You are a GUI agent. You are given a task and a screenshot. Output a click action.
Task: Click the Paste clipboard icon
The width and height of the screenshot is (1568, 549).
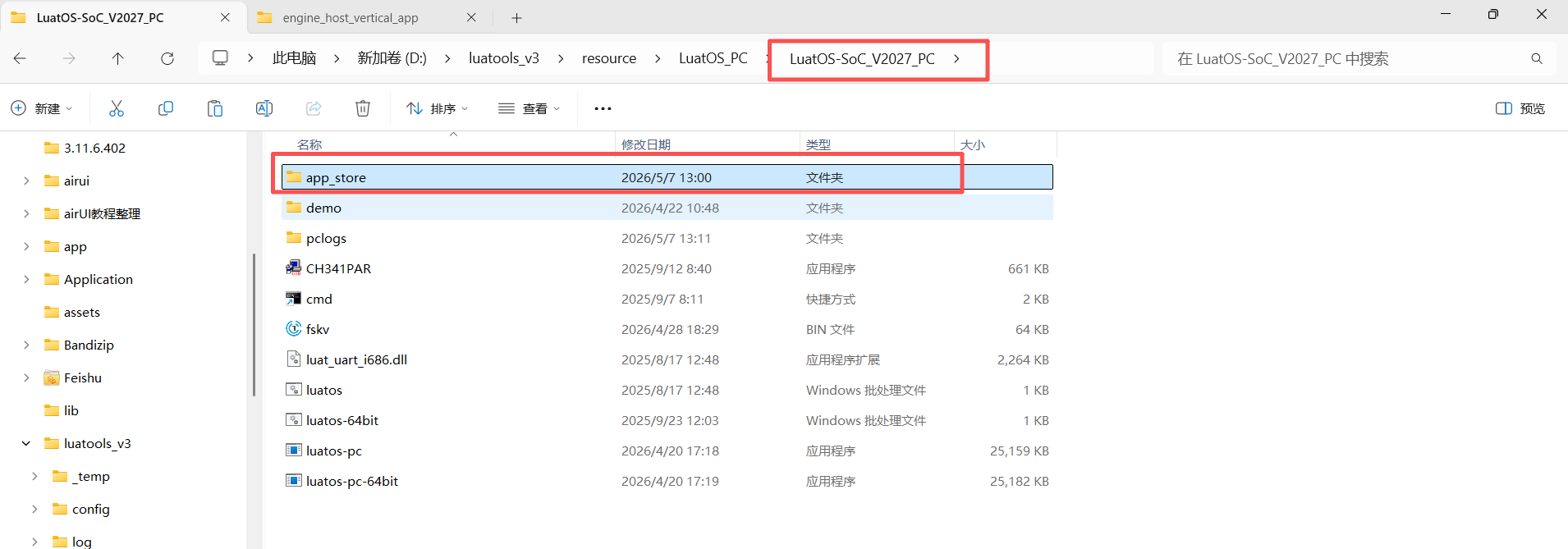(215, 108)
